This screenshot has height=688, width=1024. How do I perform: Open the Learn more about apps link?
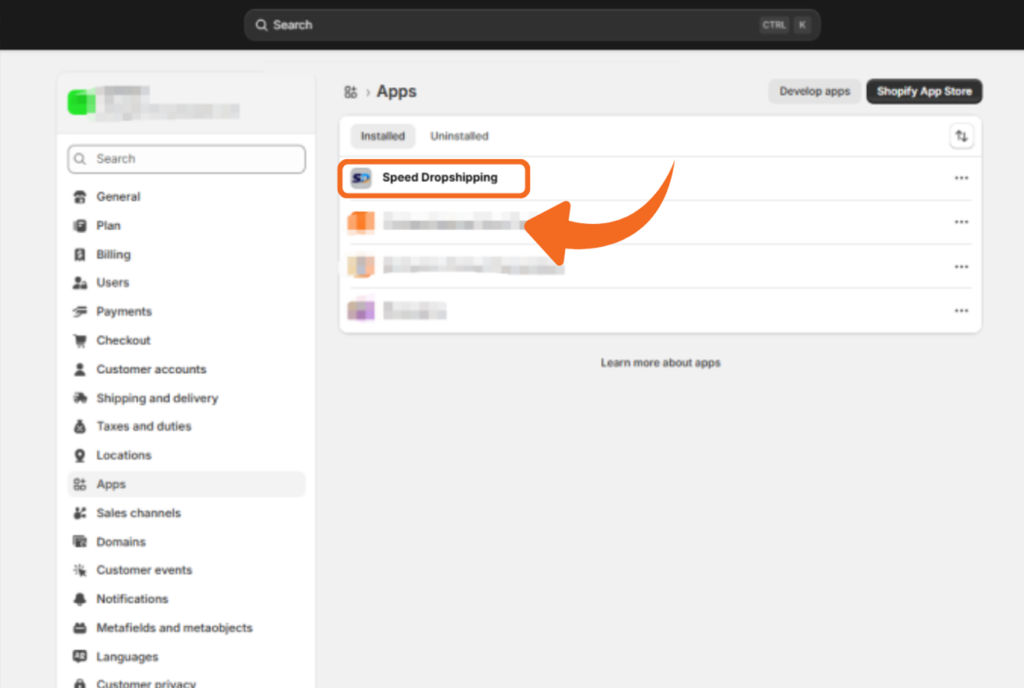click(x=660, y=363)
